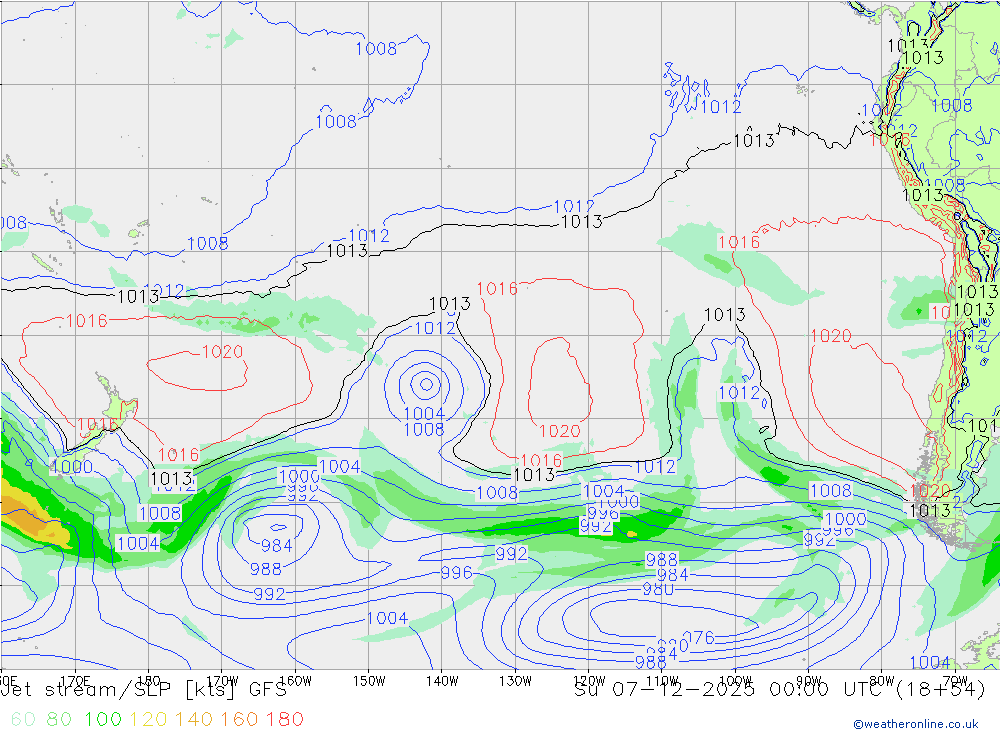Click the 150W longitude label
This screenshot has height=733, width=1000.
[369, 681]
